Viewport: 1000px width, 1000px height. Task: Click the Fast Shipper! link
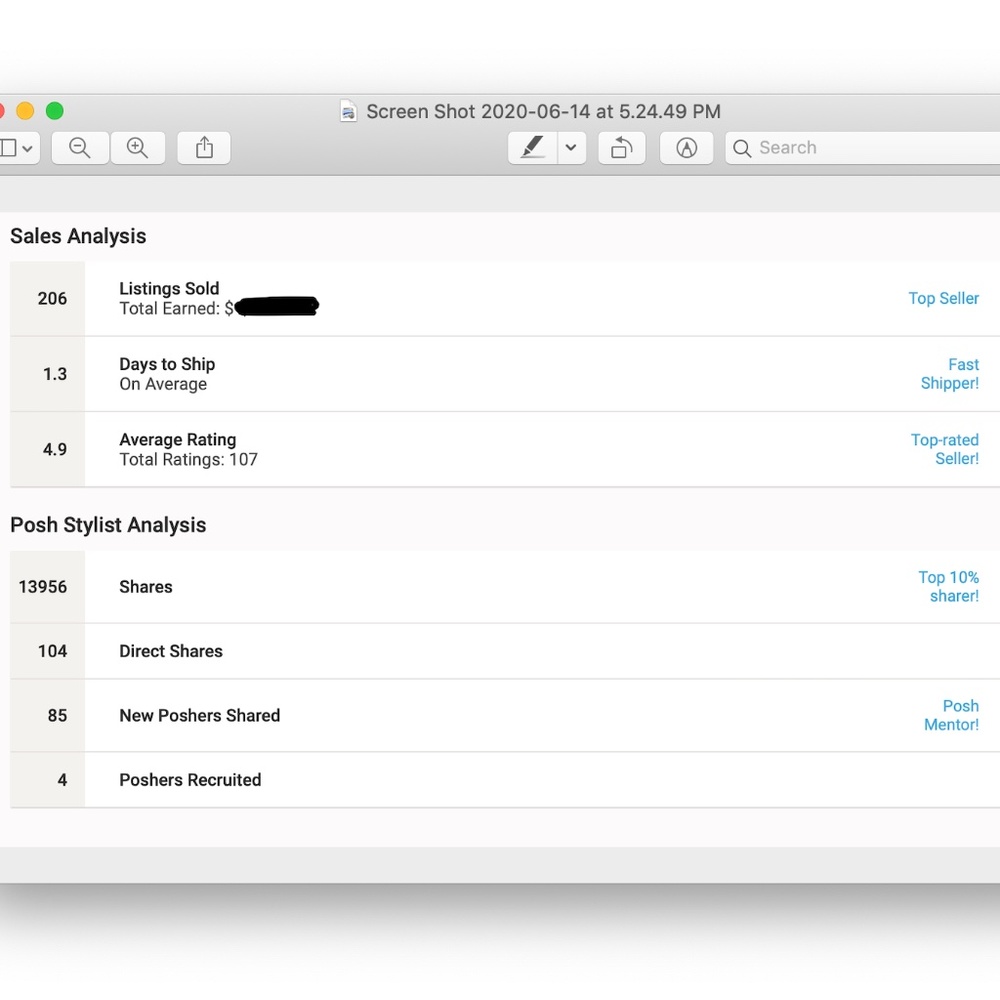click(x=950, y=374)
